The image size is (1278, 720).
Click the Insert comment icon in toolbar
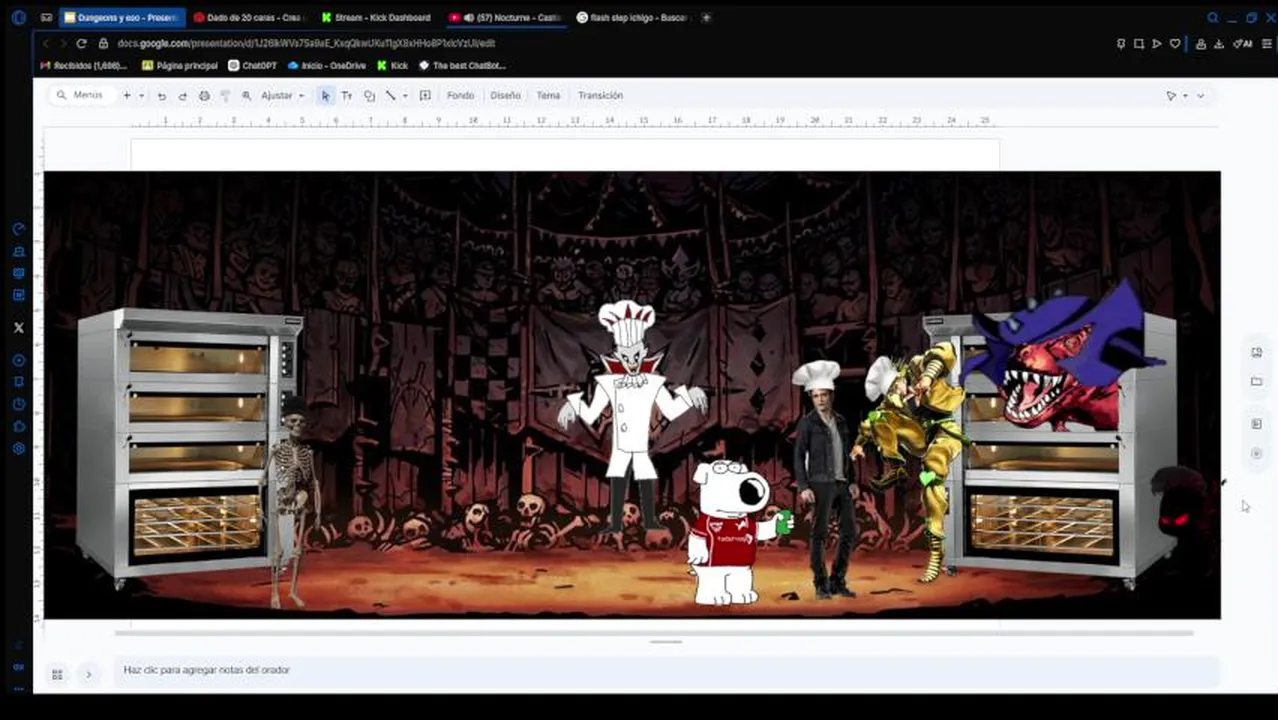[x=425, y=96]
